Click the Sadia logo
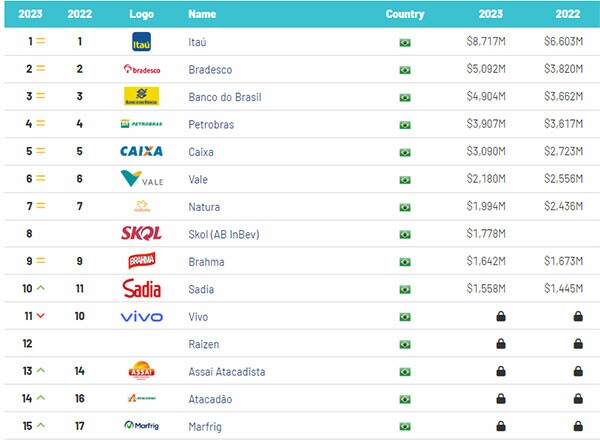600x441 pixels. click(141, 289)
